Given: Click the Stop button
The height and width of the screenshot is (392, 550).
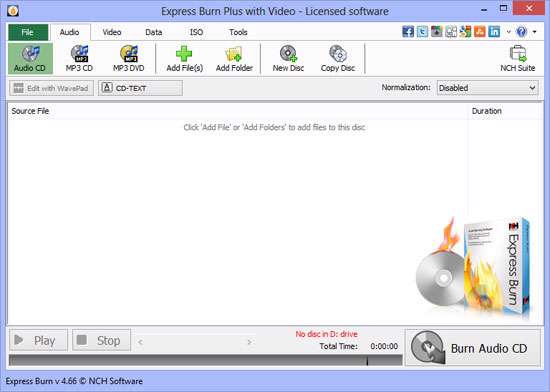Looking at the screenshot, I should point(101,340).
